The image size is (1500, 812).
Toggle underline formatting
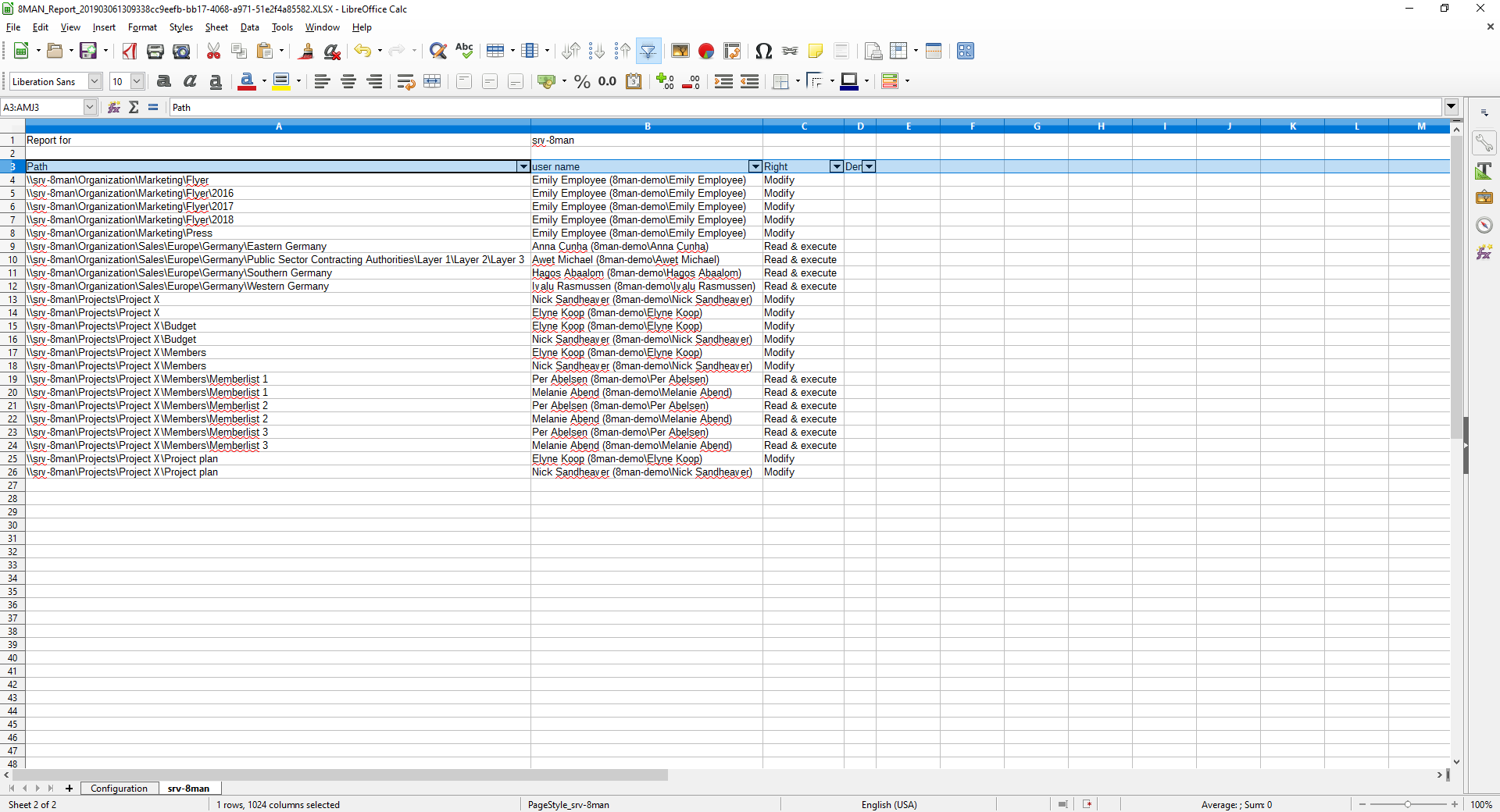pos(215,81)
